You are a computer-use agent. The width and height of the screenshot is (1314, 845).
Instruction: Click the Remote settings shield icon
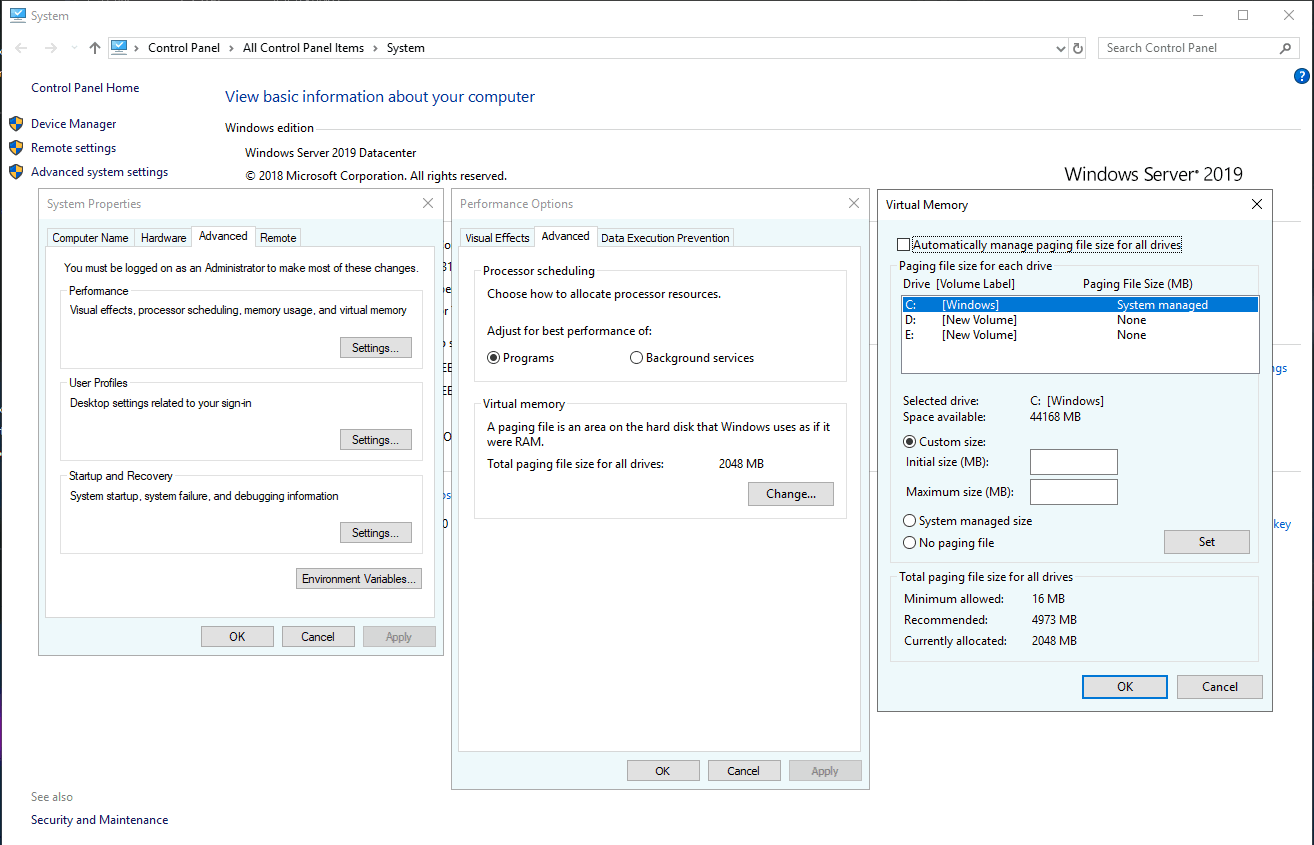point(16,148)
